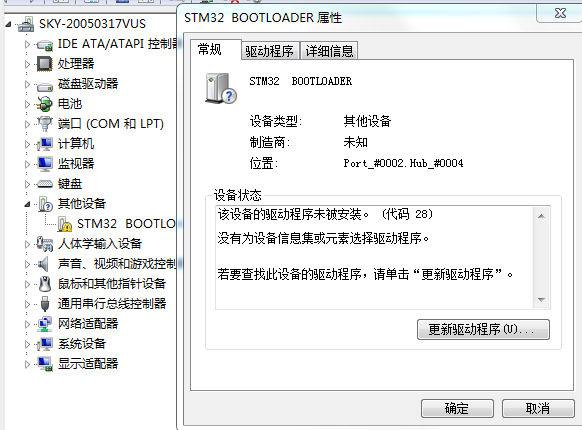Click the 键盘 keyboard icon
This screenshot has width=582, height=430.
click(45, 184)
